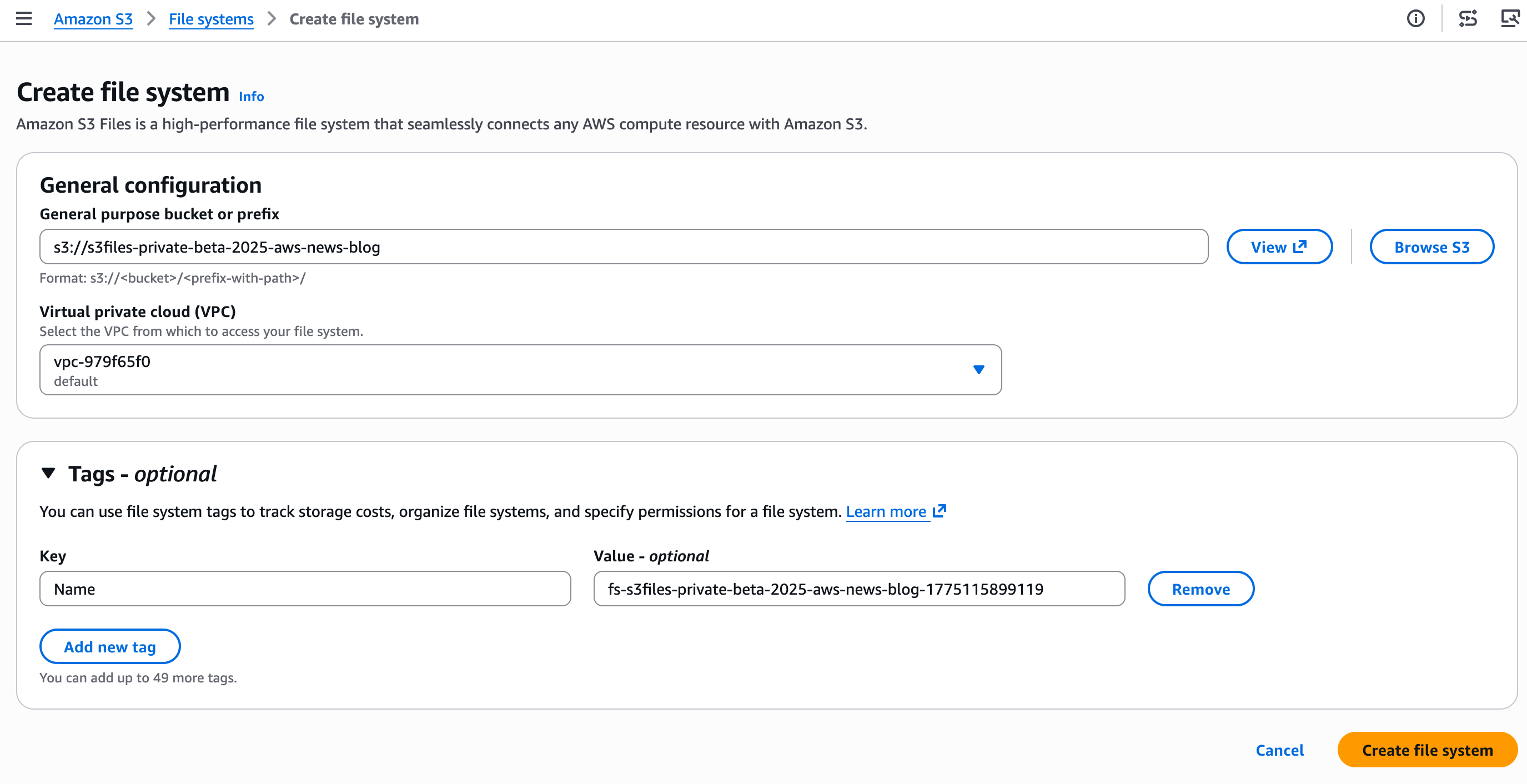Screen dimensions: 1527x784
Task: Open the hamburger navigation menu
Action: click(24, 19)
